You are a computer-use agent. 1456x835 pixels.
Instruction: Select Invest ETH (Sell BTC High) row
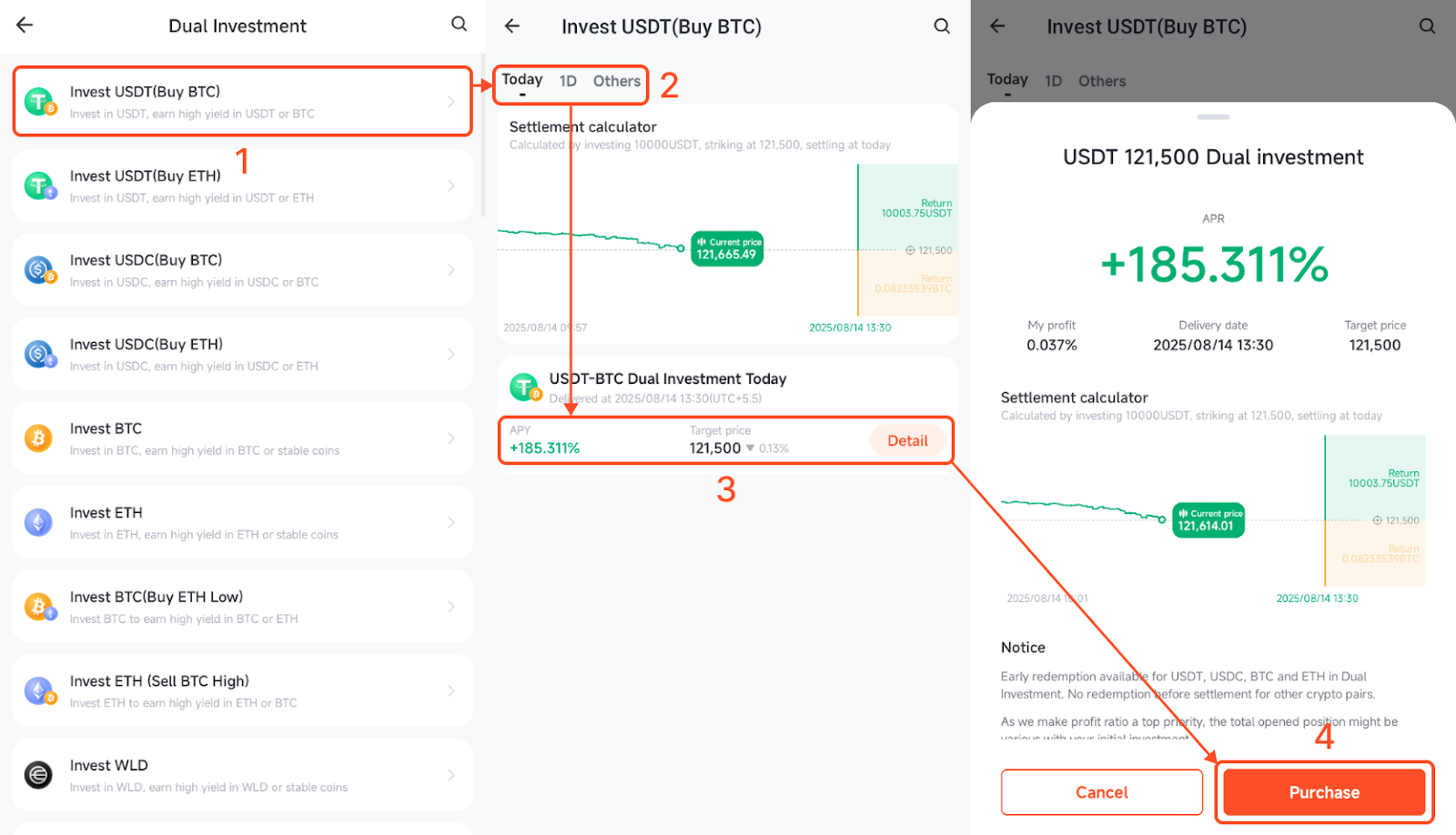pos(242,691)
